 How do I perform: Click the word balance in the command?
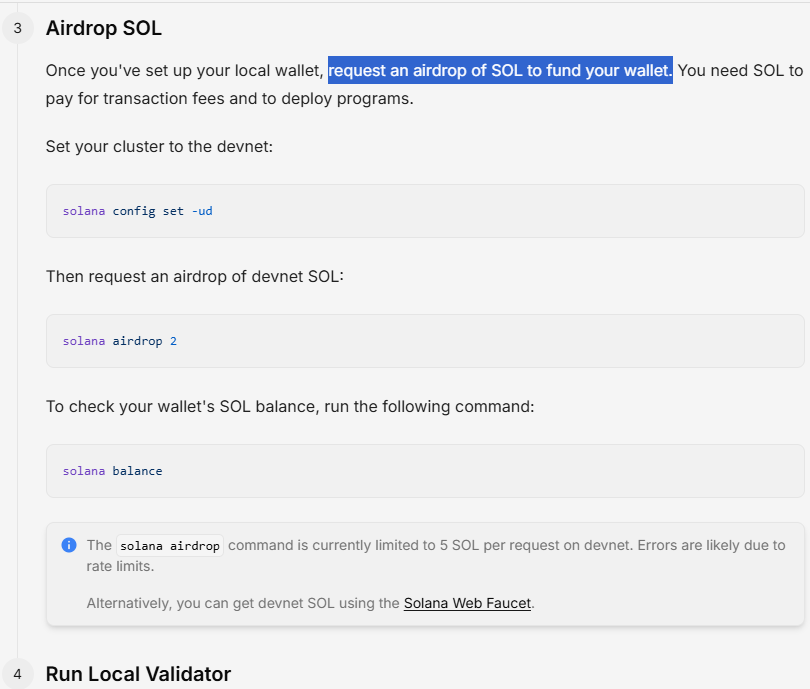coord(137,471)
